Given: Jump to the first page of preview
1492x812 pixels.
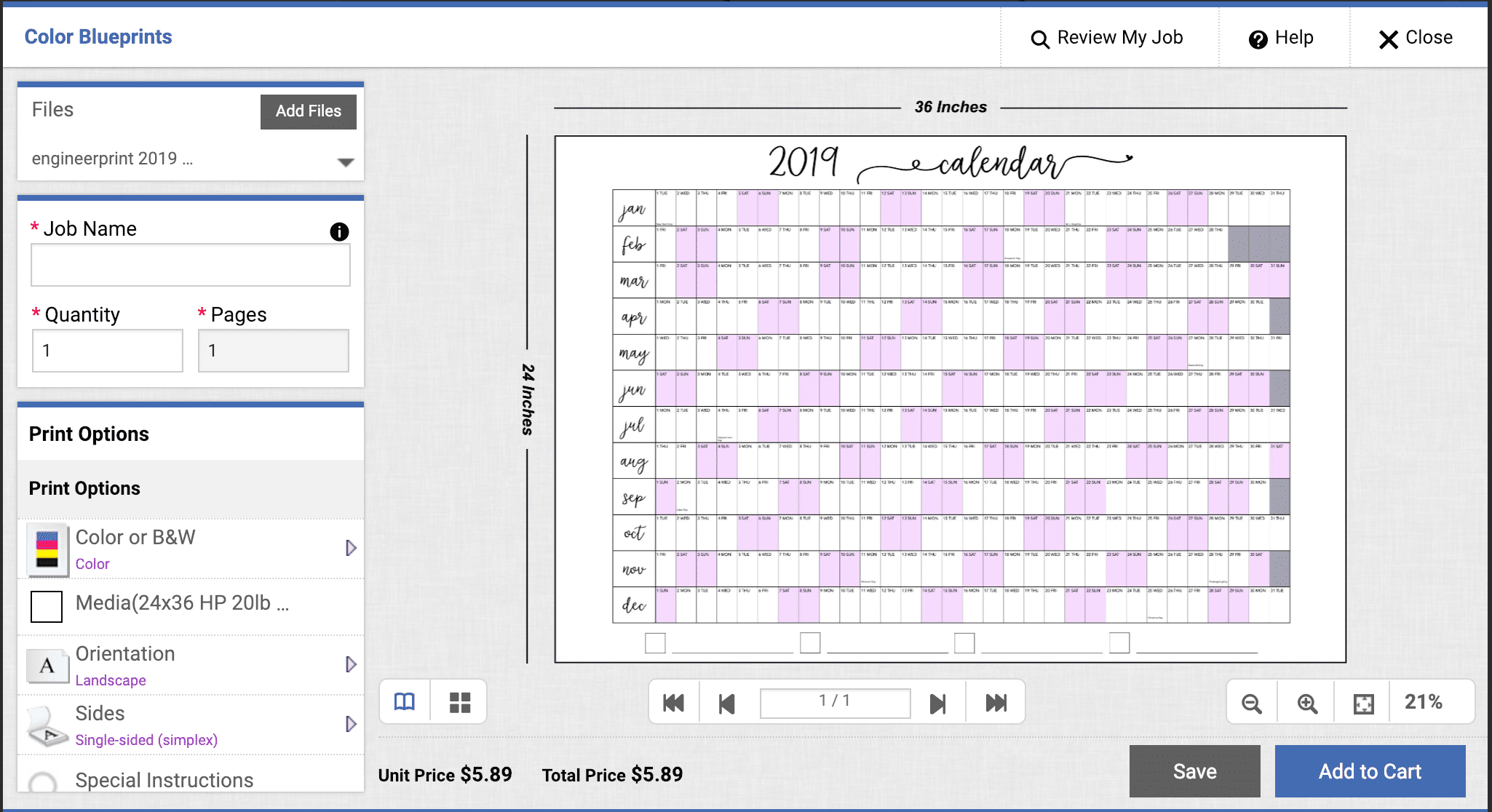Looking at the screenshot, I should click(x=673, y=702).
